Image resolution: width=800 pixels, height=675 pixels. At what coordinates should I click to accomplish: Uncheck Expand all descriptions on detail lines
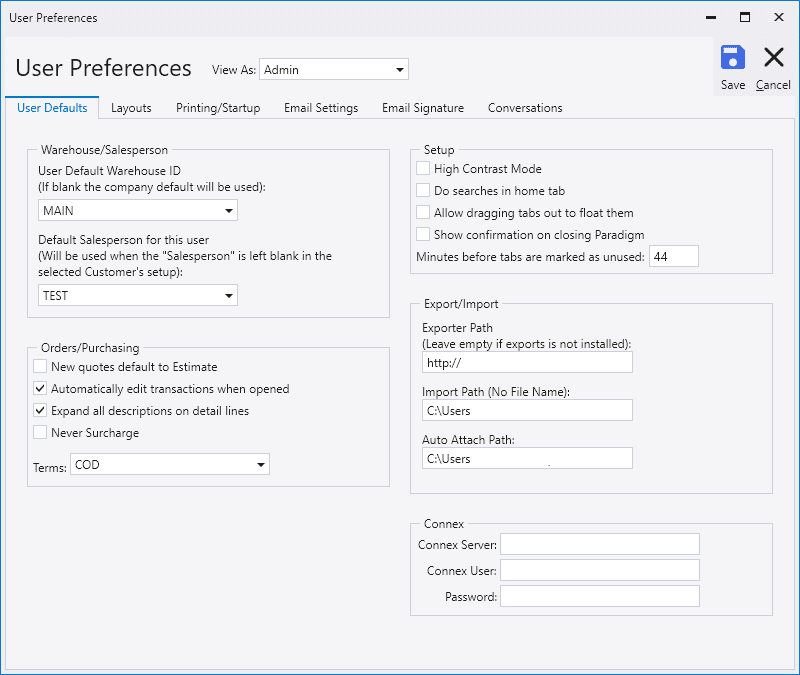click(x=40, y=411)
